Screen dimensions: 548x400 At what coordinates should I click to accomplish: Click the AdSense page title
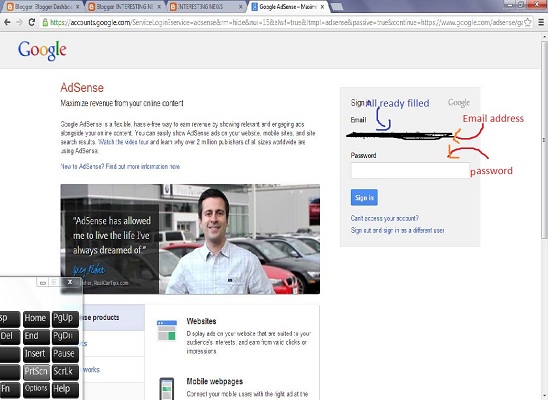click(82, 88)
